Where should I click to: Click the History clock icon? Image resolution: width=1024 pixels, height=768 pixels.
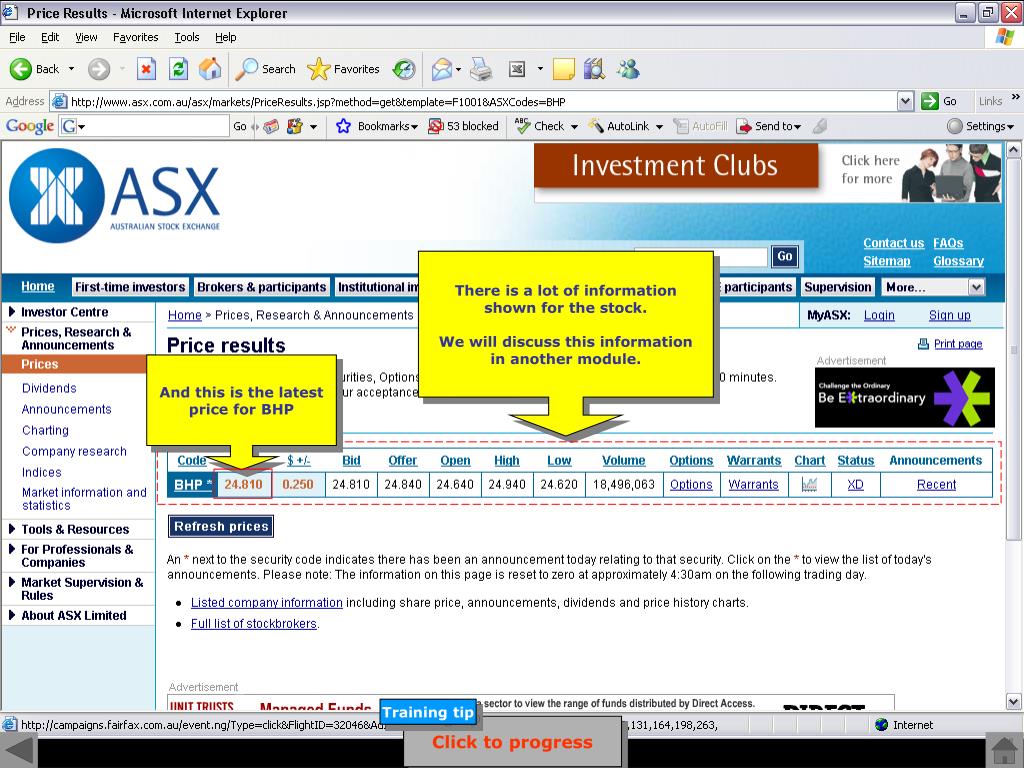pyautogui.click(x=404, y=69)
